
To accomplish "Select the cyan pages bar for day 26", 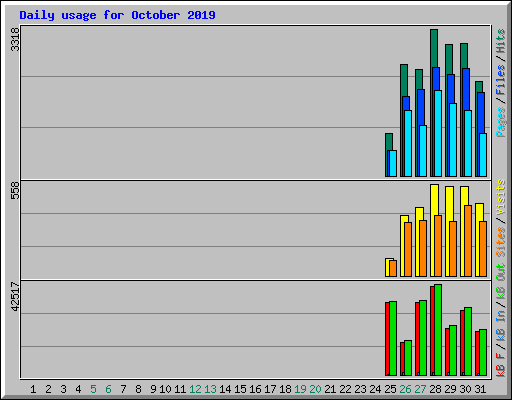I will [408, 143].
